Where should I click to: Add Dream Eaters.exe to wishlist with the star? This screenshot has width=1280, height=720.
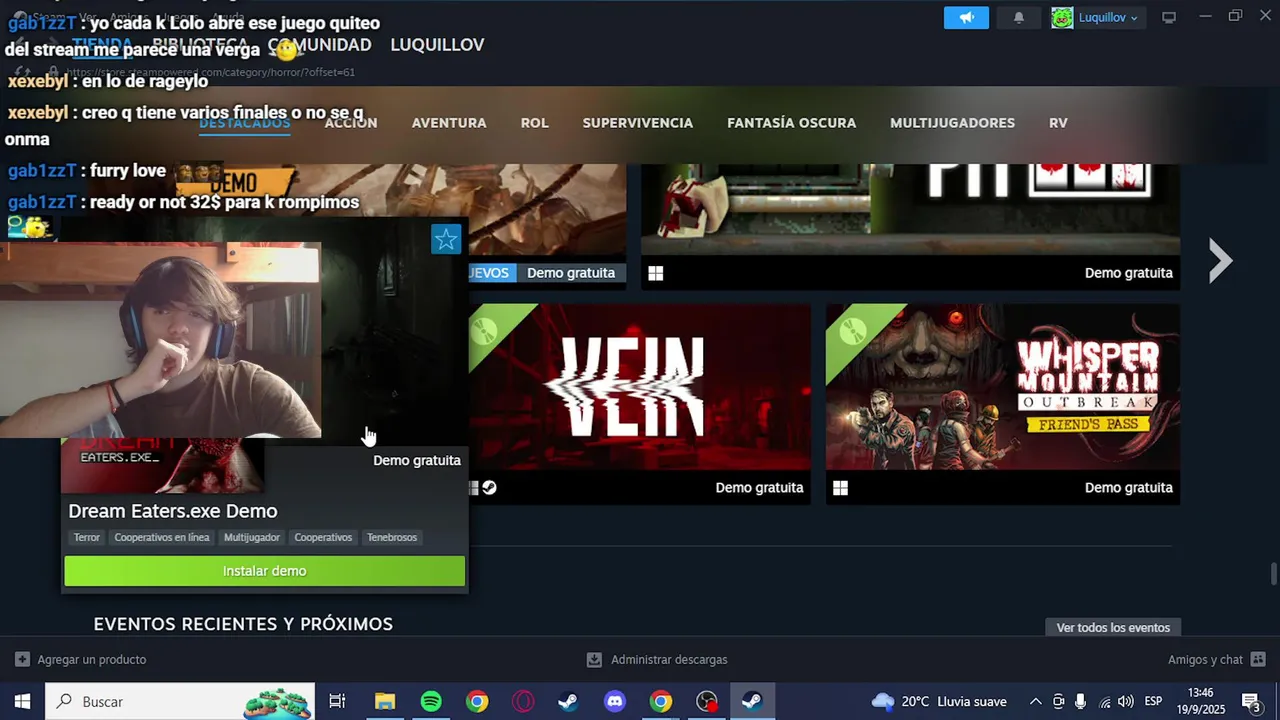point(446,239)
